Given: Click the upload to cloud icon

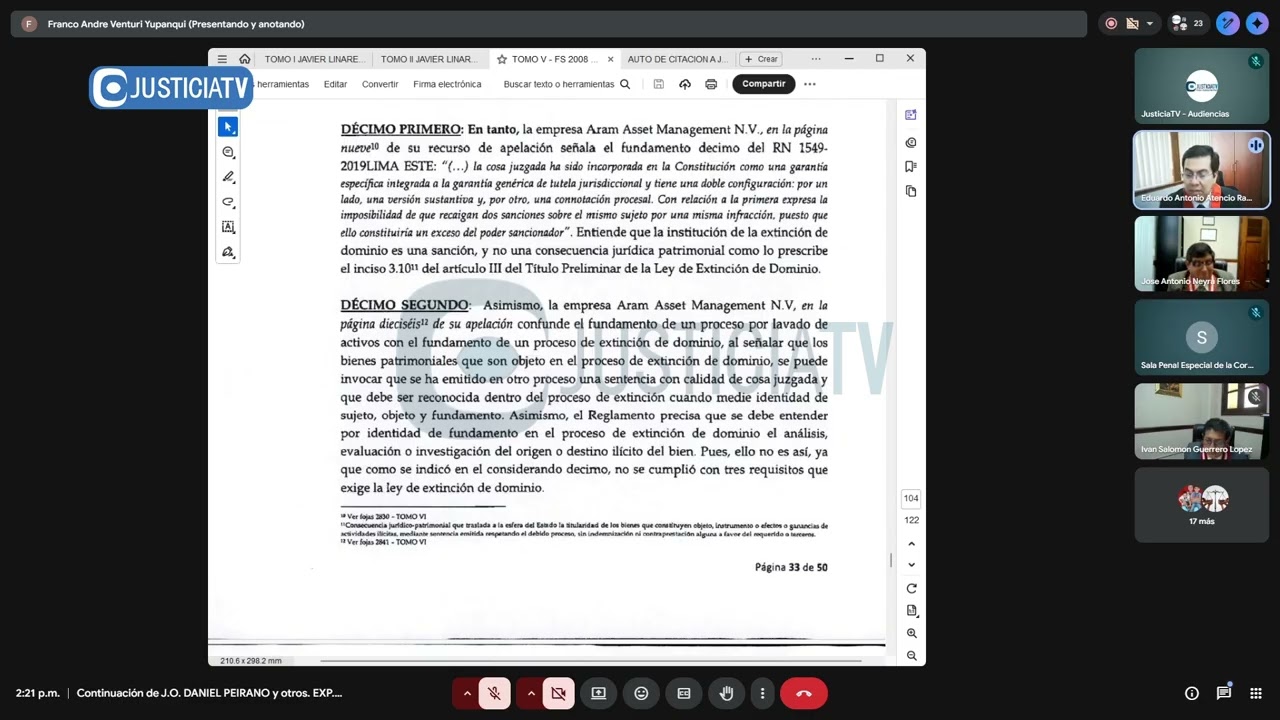Looking at the screenshot, I should pos(685,84).
